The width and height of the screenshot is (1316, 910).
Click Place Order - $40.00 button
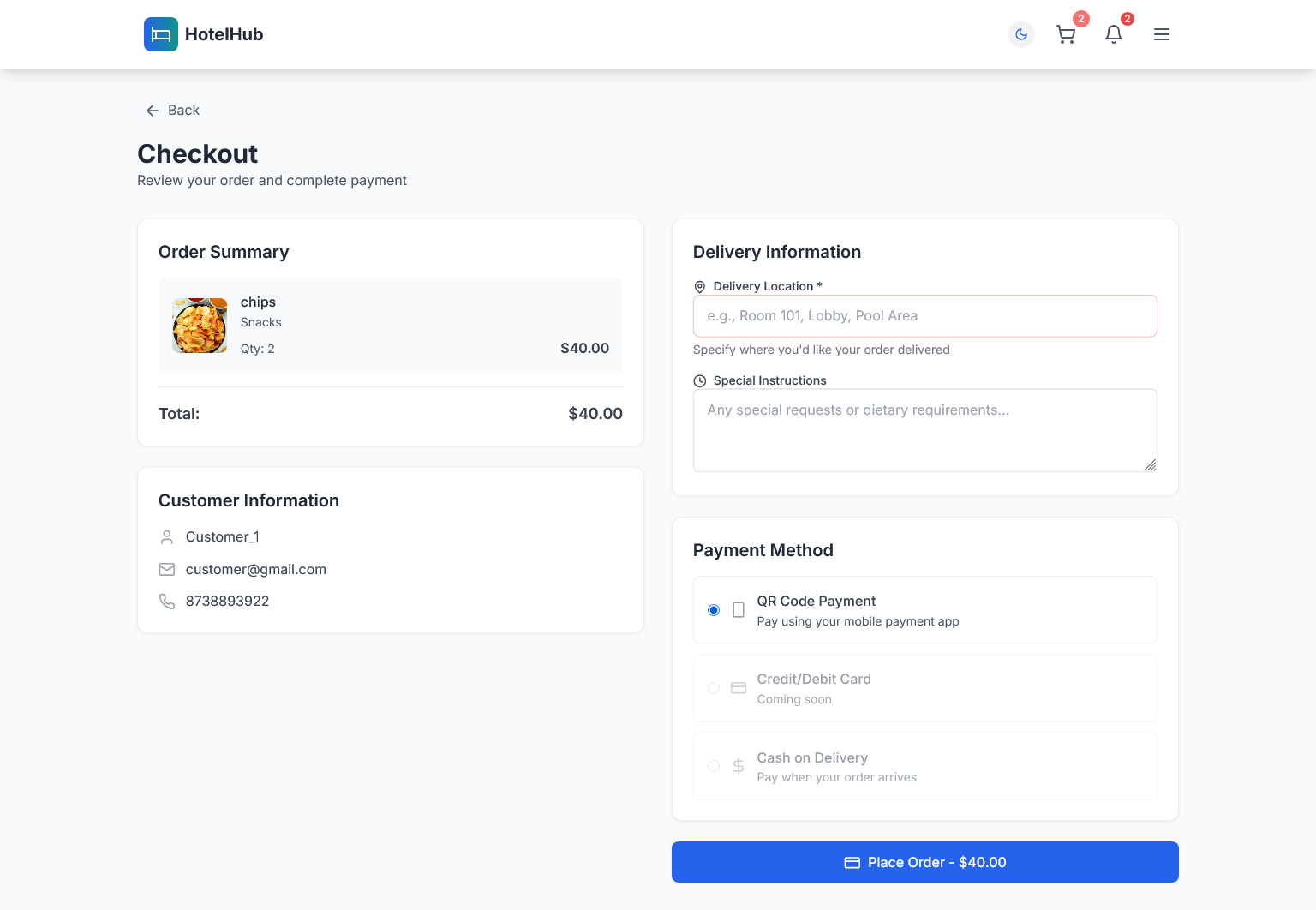[925, 862]
